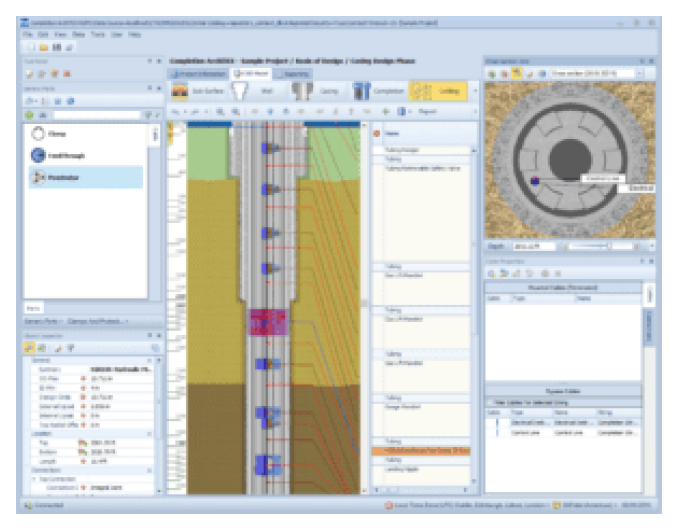Select the Clamp part icon
The height and width of the screenshot is (530, 678).
click(39, 131)
